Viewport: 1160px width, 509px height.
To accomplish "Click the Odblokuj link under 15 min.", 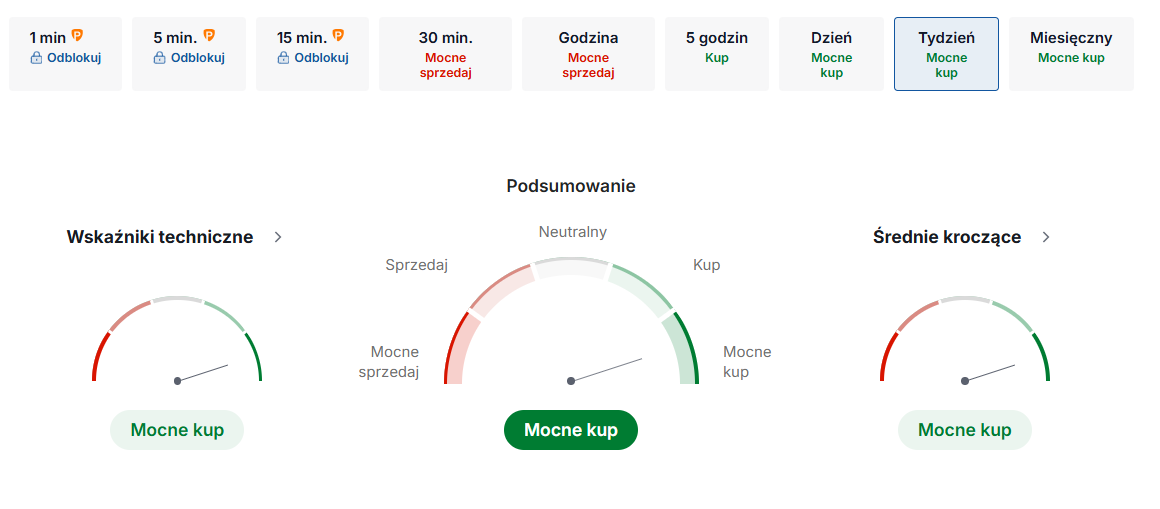I will tap(321, 58).
